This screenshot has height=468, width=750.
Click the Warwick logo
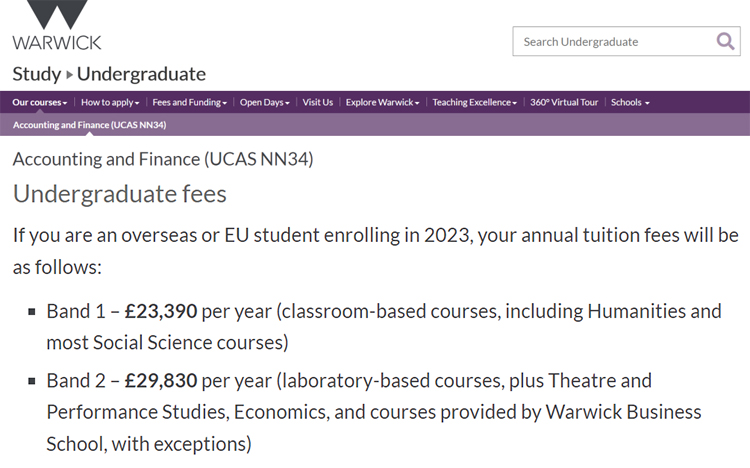click(x=56, y=26)
